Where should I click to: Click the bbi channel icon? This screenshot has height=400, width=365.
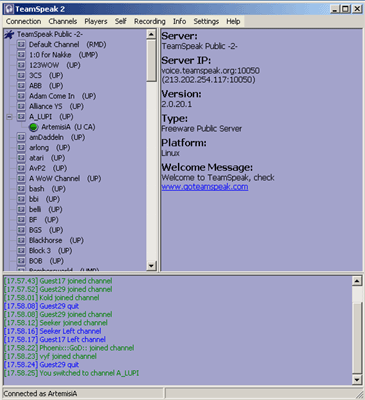point(21,199)
